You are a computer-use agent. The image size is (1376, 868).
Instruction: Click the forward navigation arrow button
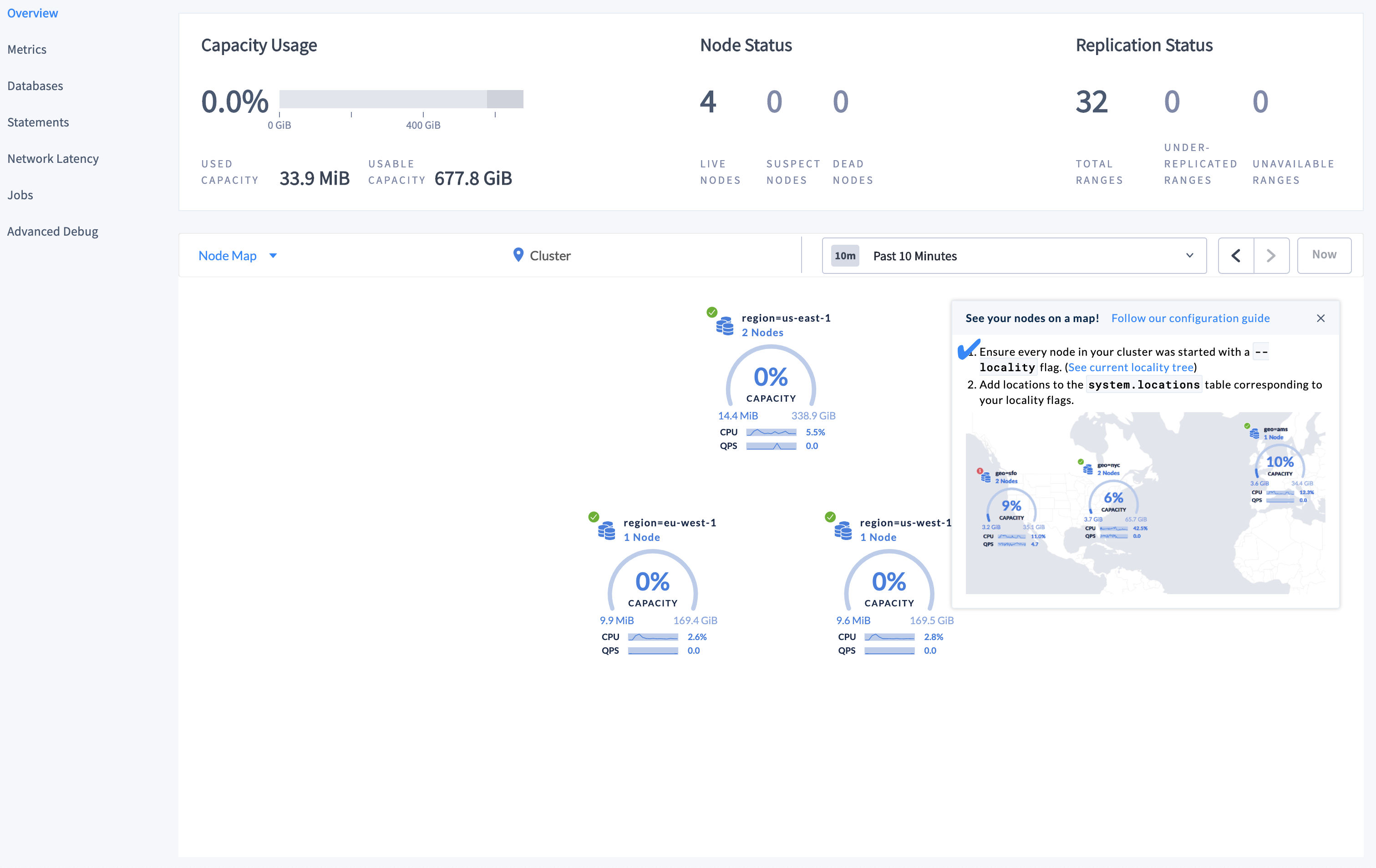pyautogui.click(x=1270, y=255)
